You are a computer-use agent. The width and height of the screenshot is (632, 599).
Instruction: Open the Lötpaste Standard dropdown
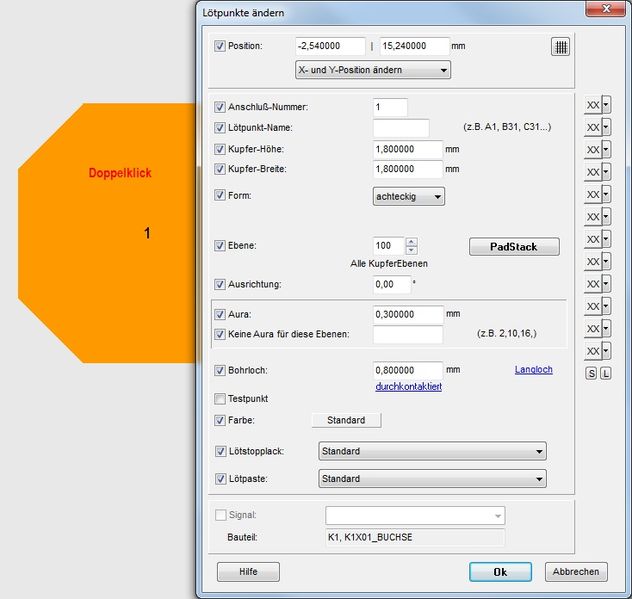tap(432, 479)
